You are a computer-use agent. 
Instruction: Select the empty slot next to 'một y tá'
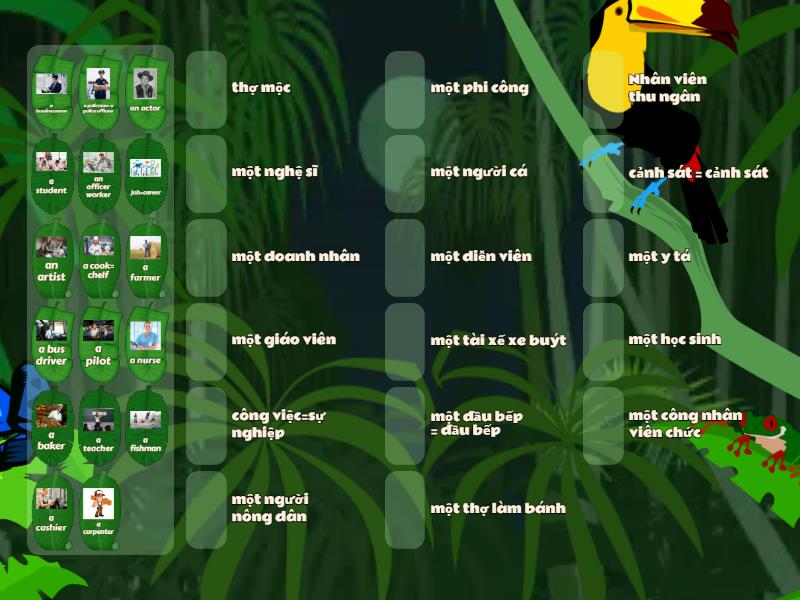604,258
